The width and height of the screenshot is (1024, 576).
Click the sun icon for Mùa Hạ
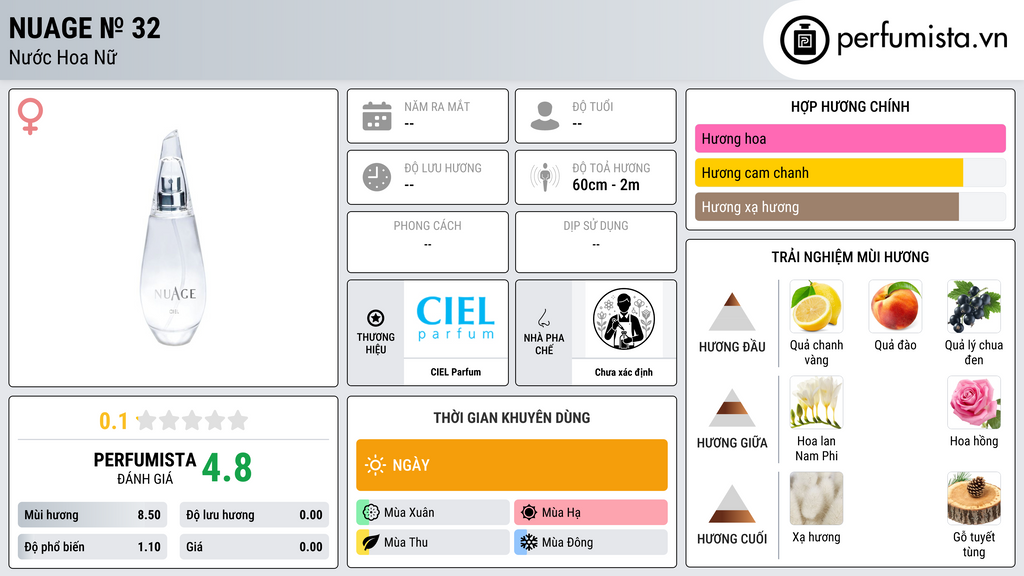[x=529, y=513]
